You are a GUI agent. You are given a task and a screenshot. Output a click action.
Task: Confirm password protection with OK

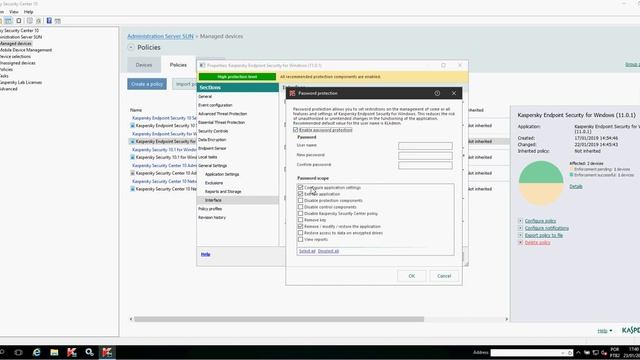coord(411,276)
